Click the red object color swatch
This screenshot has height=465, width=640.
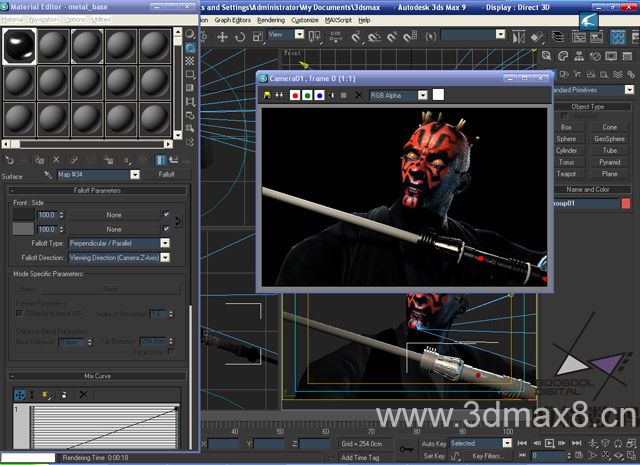[626, 203]
